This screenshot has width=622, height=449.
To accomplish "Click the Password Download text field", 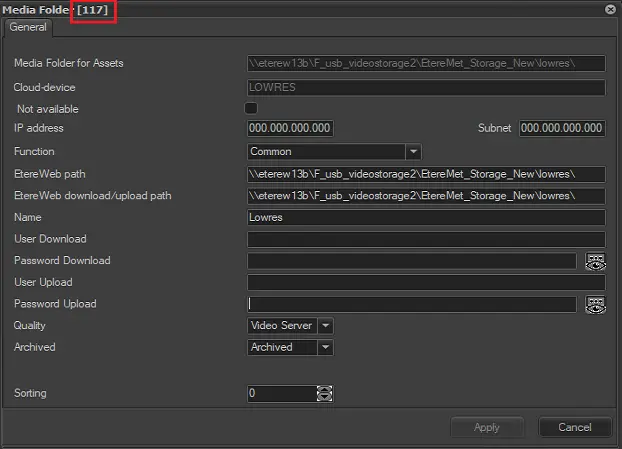I will pyautogui.click(x=412, y=261).
